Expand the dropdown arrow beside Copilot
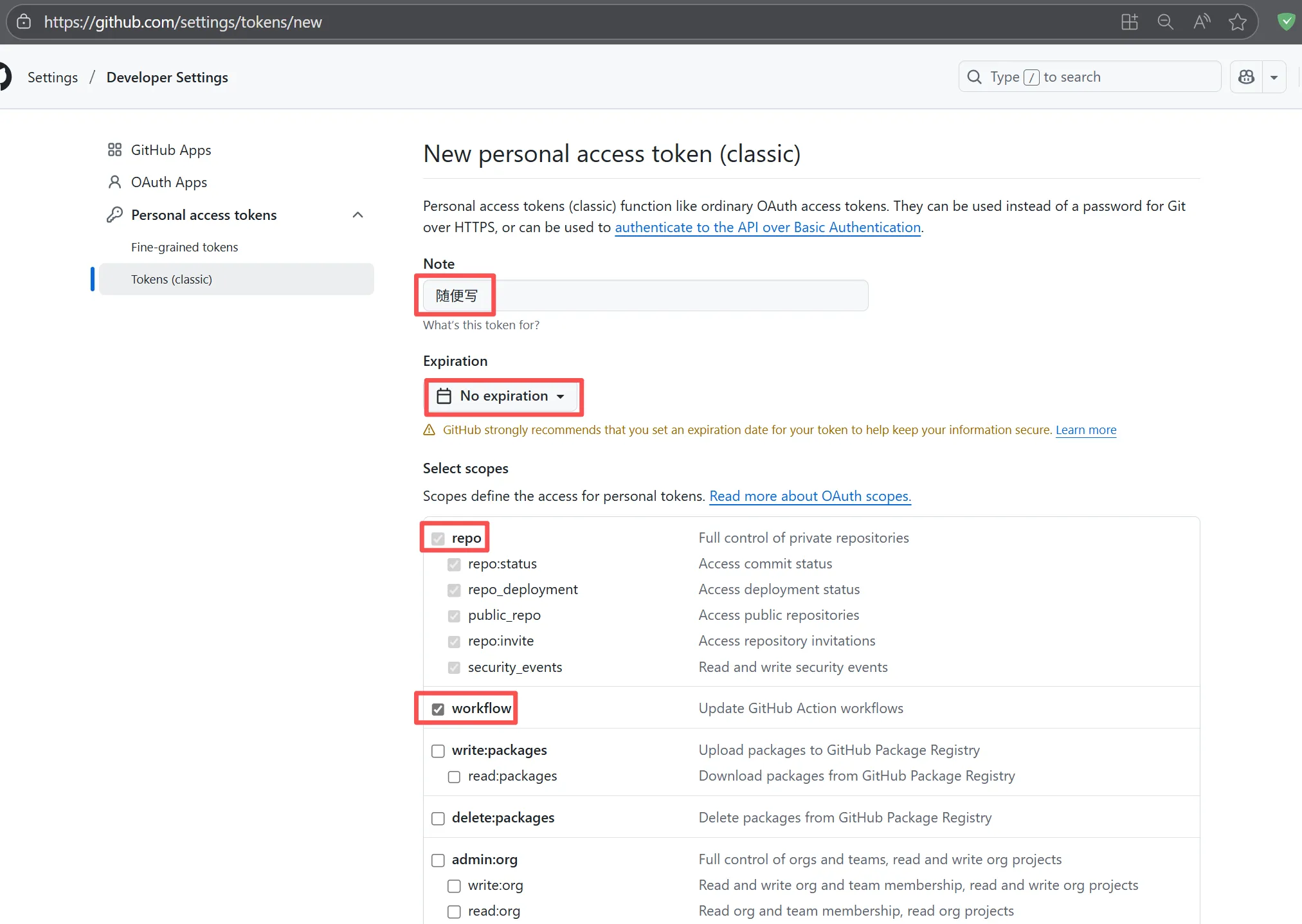 [x=1274, y=78]
